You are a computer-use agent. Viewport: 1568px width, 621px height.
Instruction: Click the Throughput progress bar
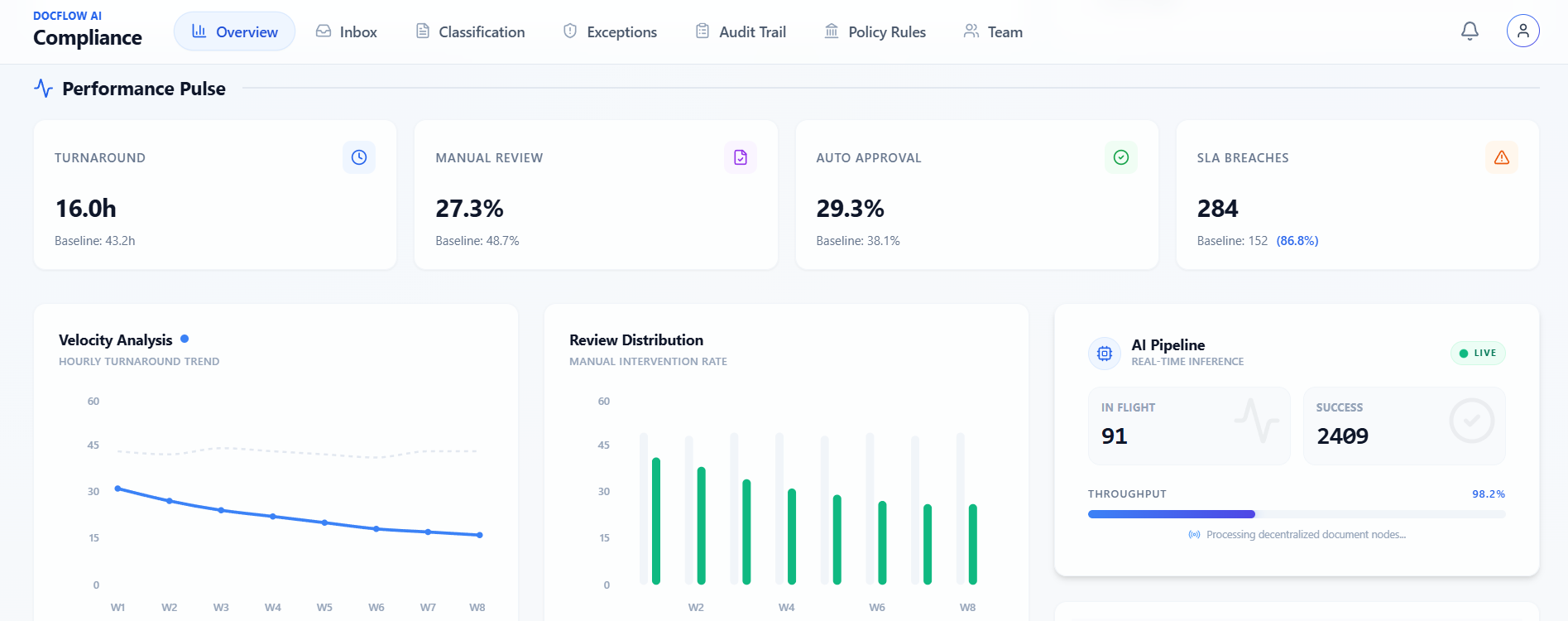tap(1297, 514)
